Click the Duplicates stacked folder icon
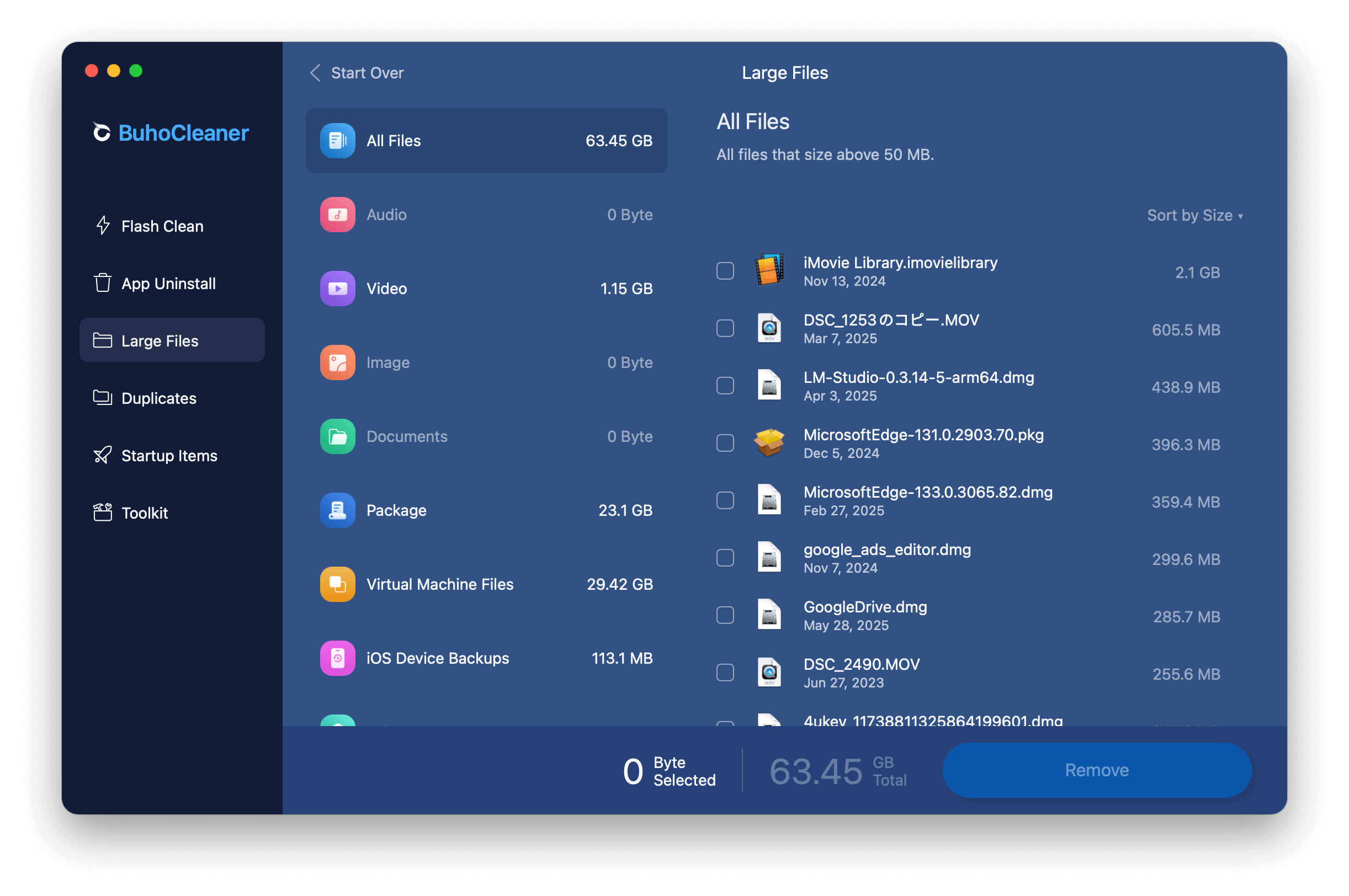 [x=102, y=398]
